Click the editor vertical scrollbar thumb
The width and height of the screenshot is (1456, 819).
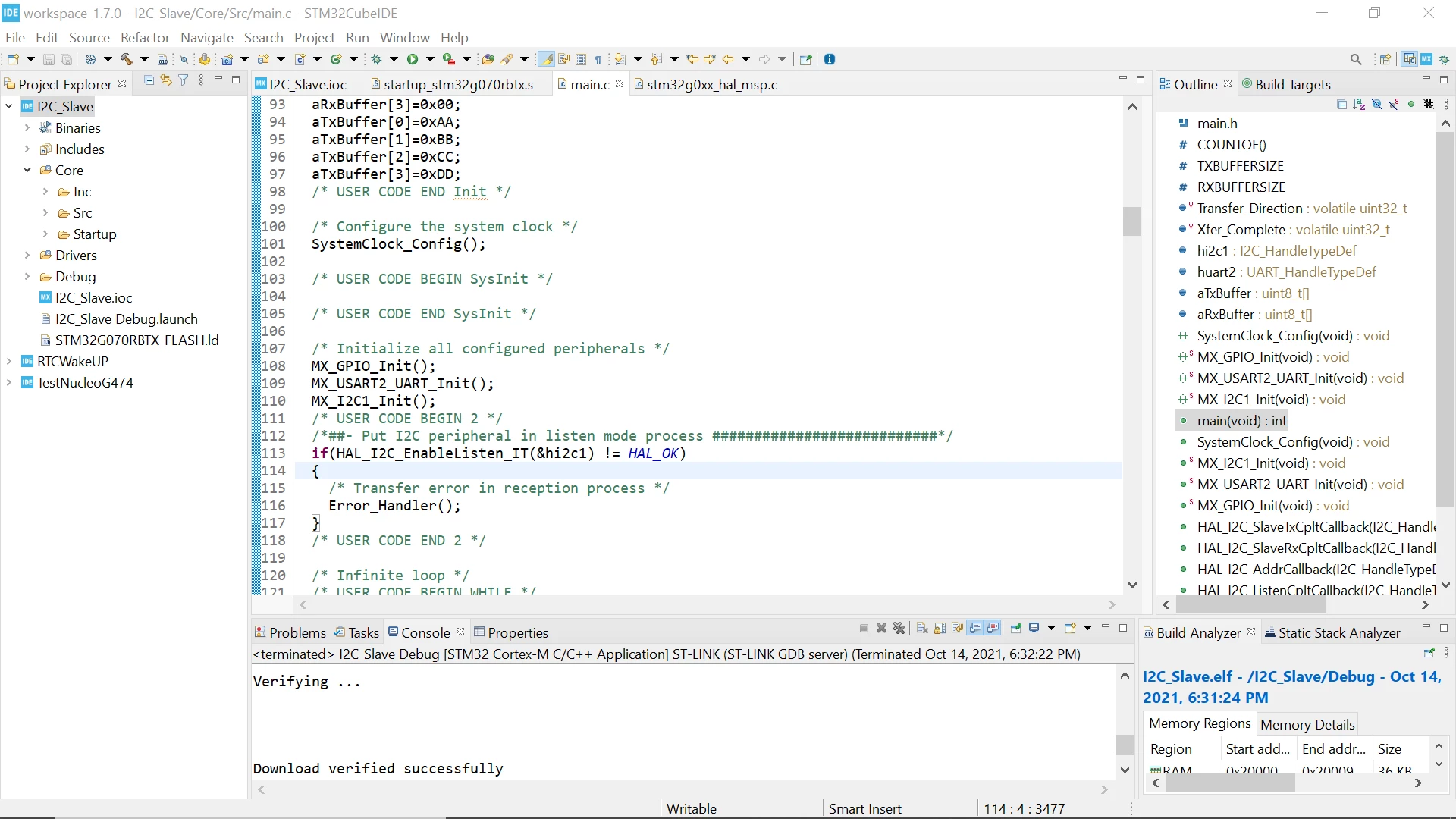coord(1132,221)
